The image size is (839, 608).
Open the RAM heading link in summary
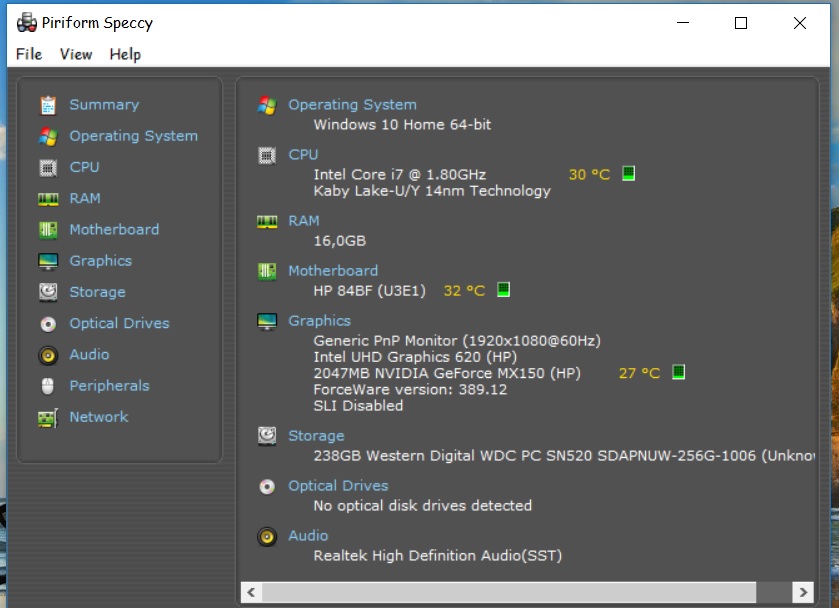[x=304, y=221]
